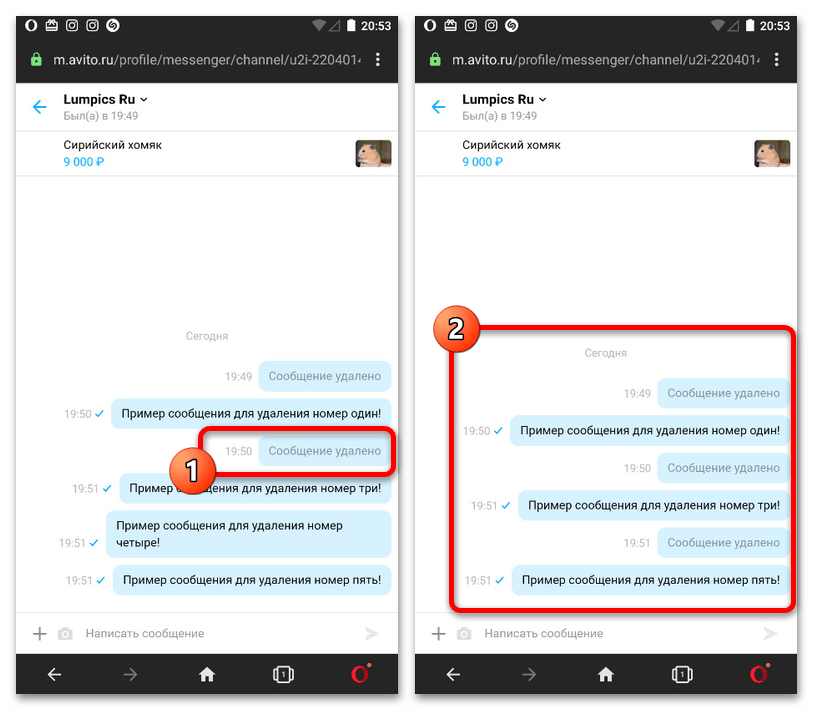
Task: Tap plus attachment icon in right phone
Action: click(439, 633)
